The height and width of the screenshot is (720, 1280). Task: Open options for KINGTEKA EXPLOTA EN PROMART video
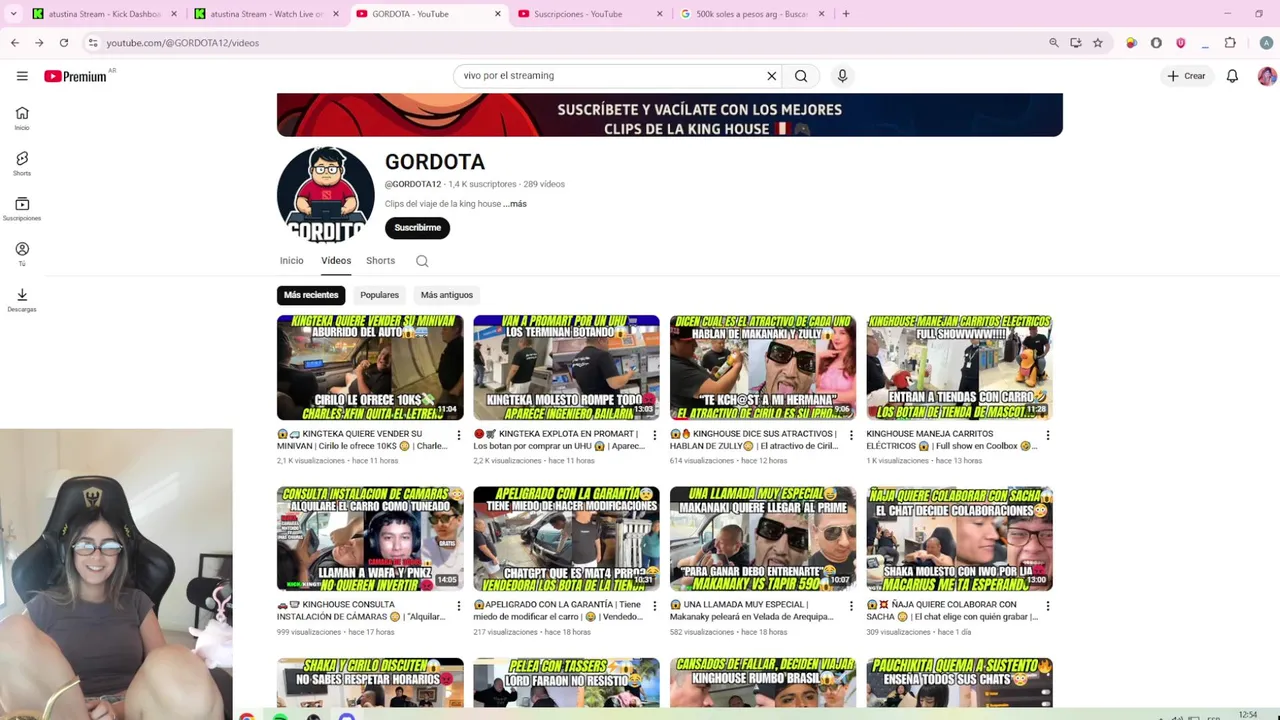pyautogui.click(x=655, y=435)
